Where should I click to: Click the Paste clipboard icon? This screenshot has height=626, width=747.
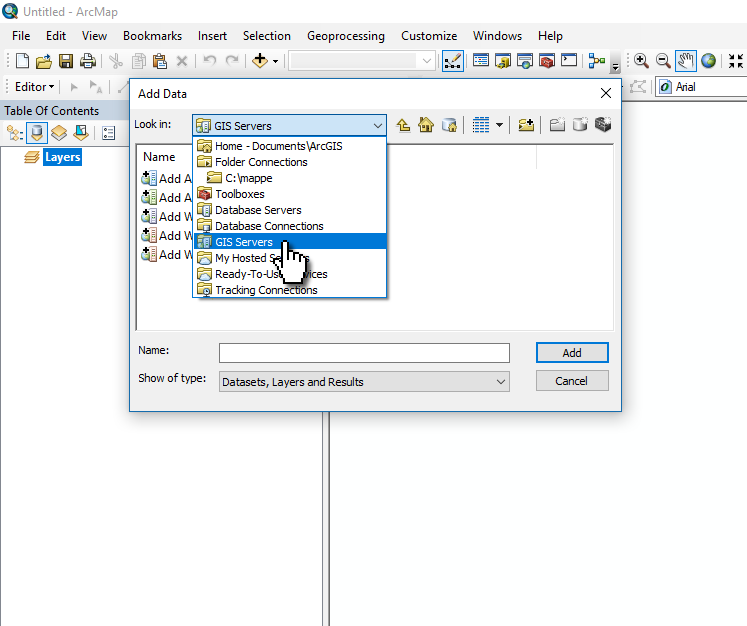click(160, 61)
